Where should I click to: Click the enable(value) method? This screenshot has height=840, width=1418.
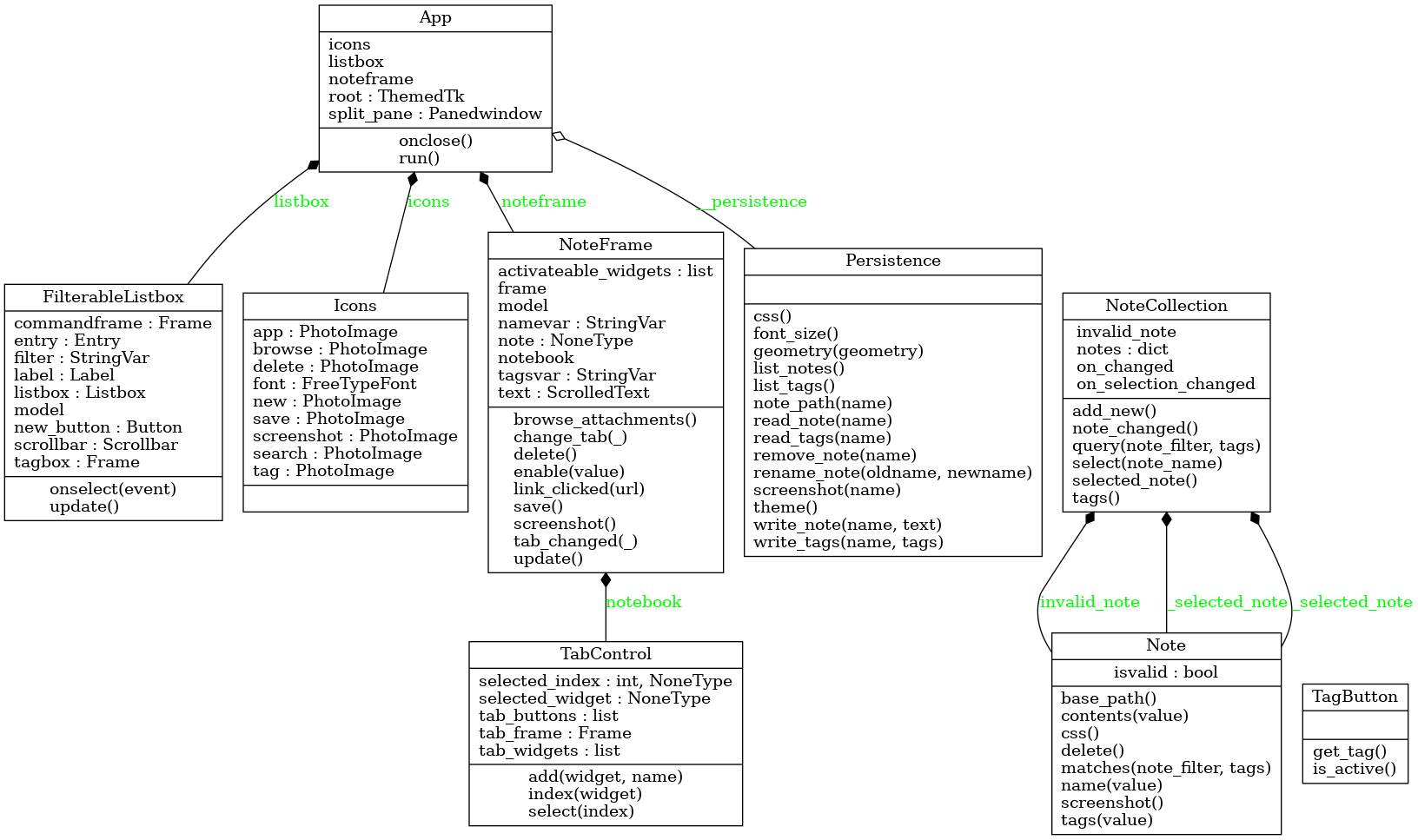(x=569, y=472)
